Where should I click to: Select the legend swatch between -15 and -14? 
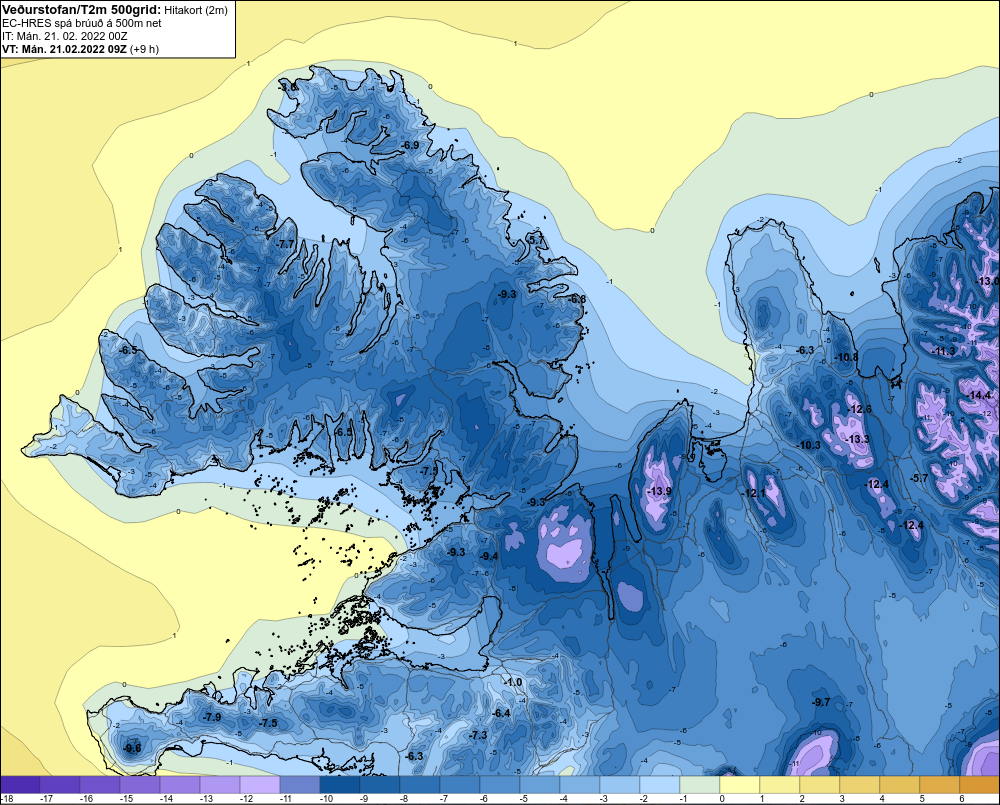pyautogui.click(x=140, y=785)
